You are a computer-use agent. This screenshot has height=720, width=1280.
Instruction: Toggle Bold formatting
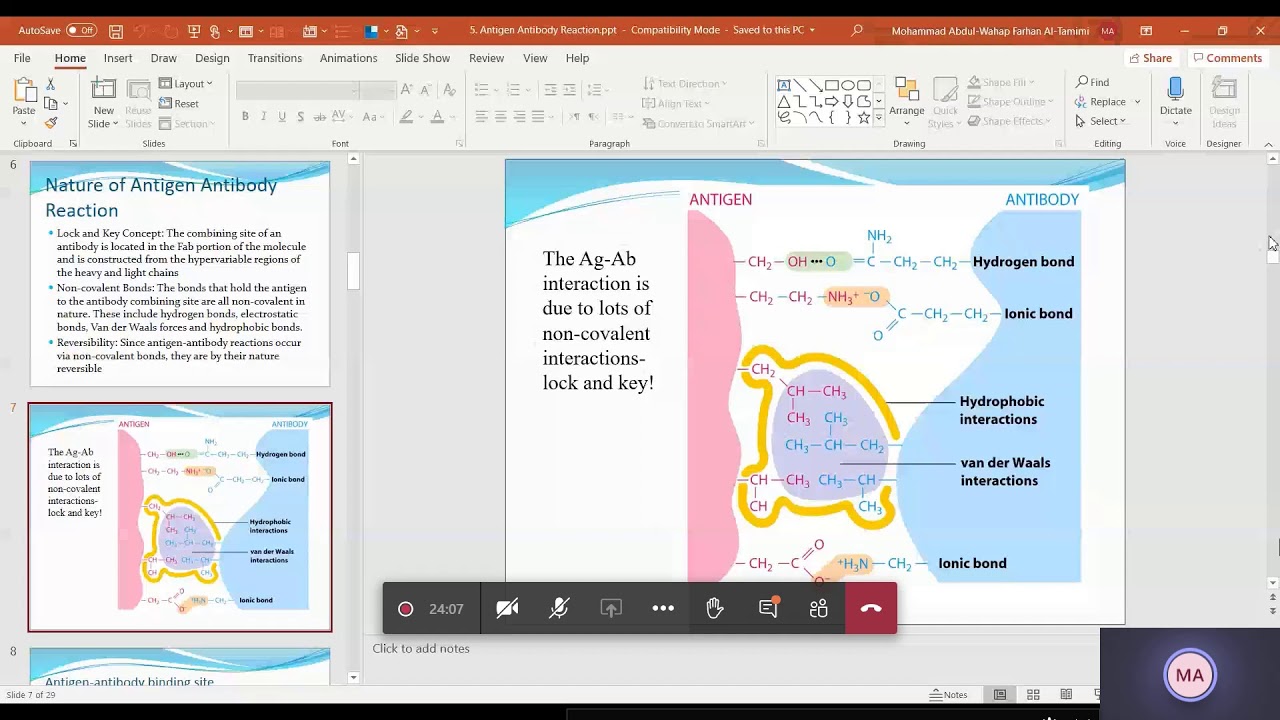(245, 117)
